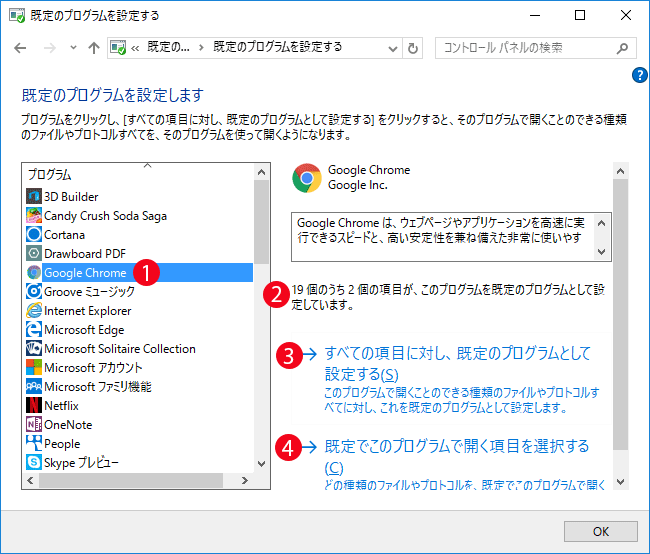Go forward with the right arrow

[50, 48]
